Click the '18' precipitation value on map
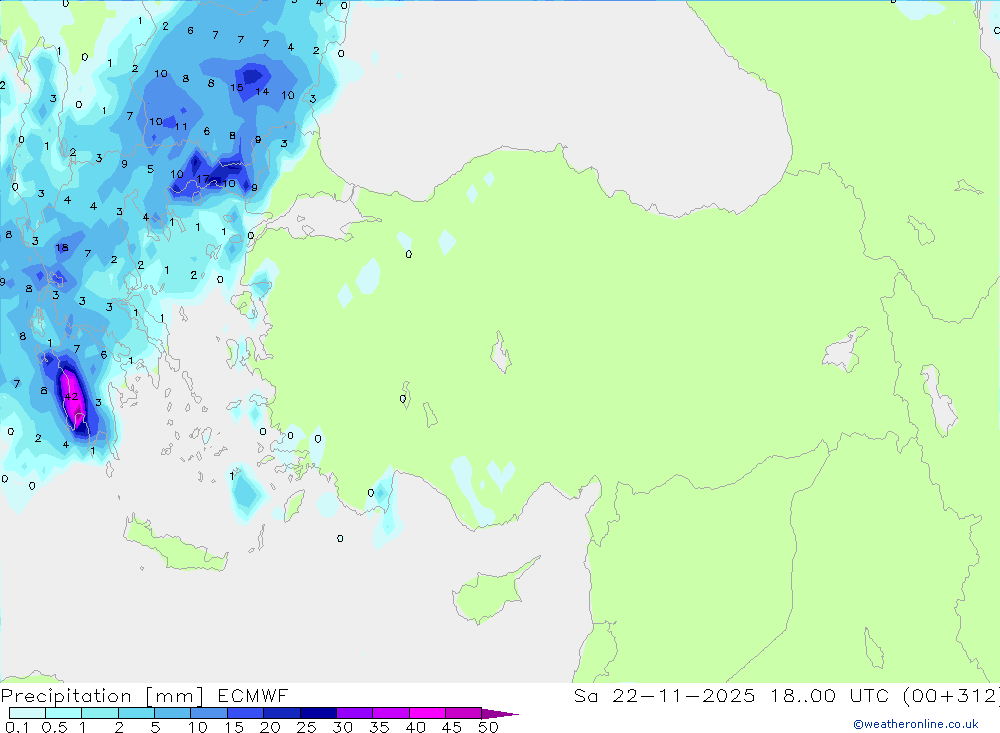The width and height of the screenshot is (1000, 733). tap(62, 248)
